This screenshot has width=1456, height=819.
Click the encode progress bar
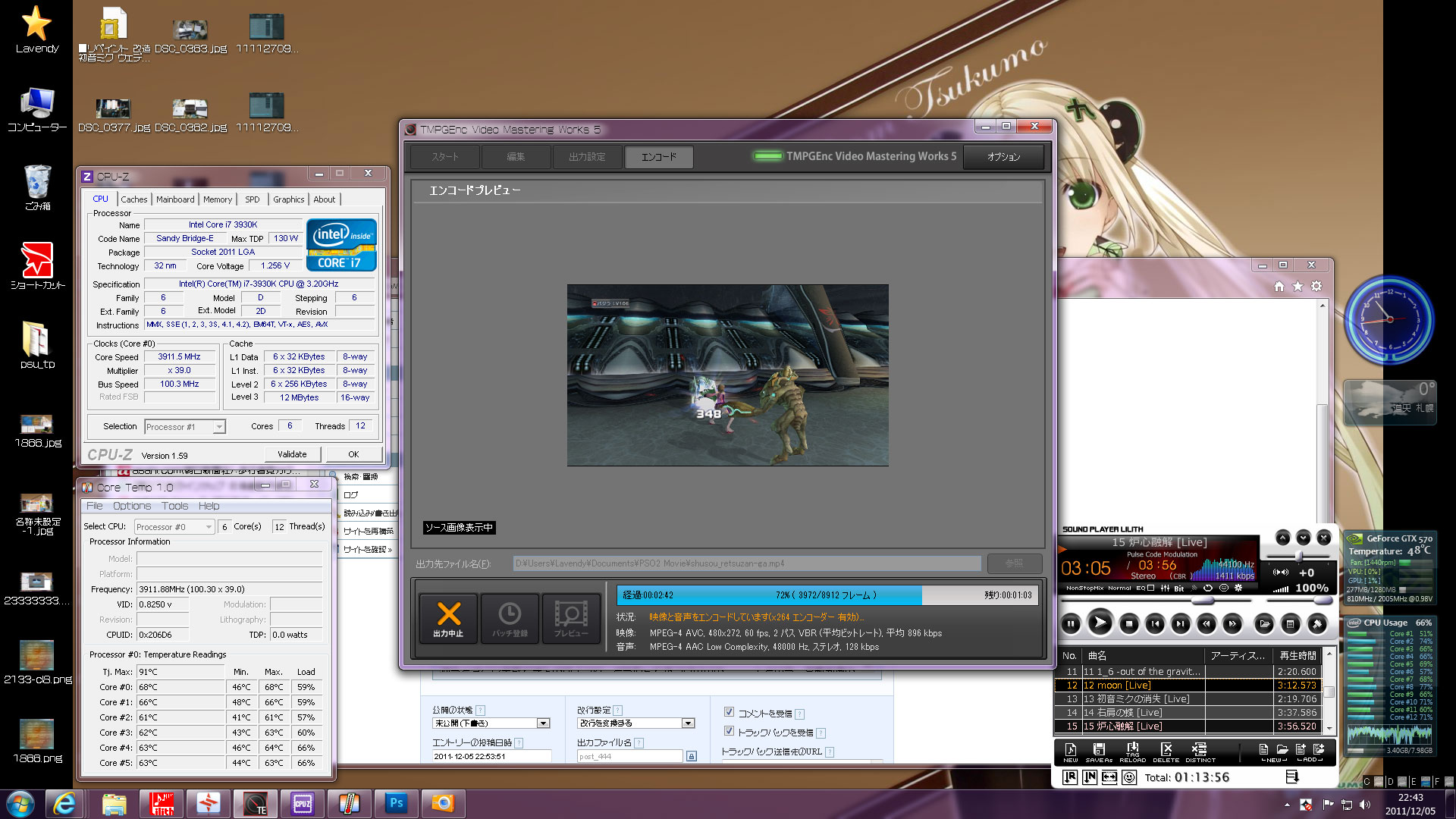[x=827, y=595]
